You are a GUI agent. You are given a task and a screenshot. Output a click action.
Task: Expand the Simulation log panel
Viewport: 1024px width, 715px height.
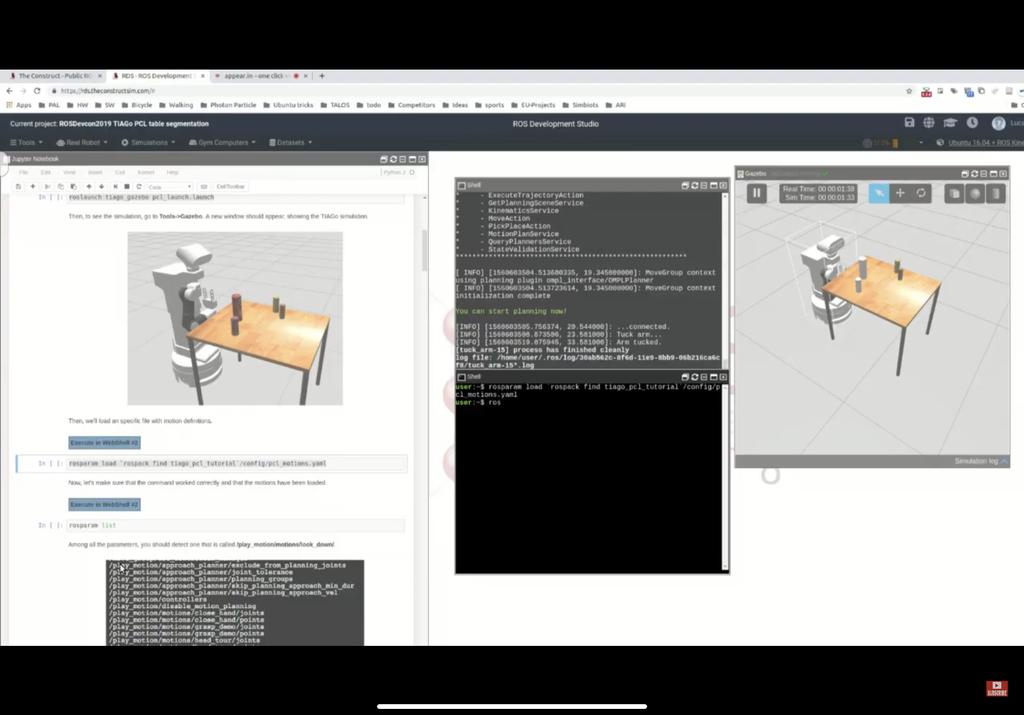coord(981,461)
